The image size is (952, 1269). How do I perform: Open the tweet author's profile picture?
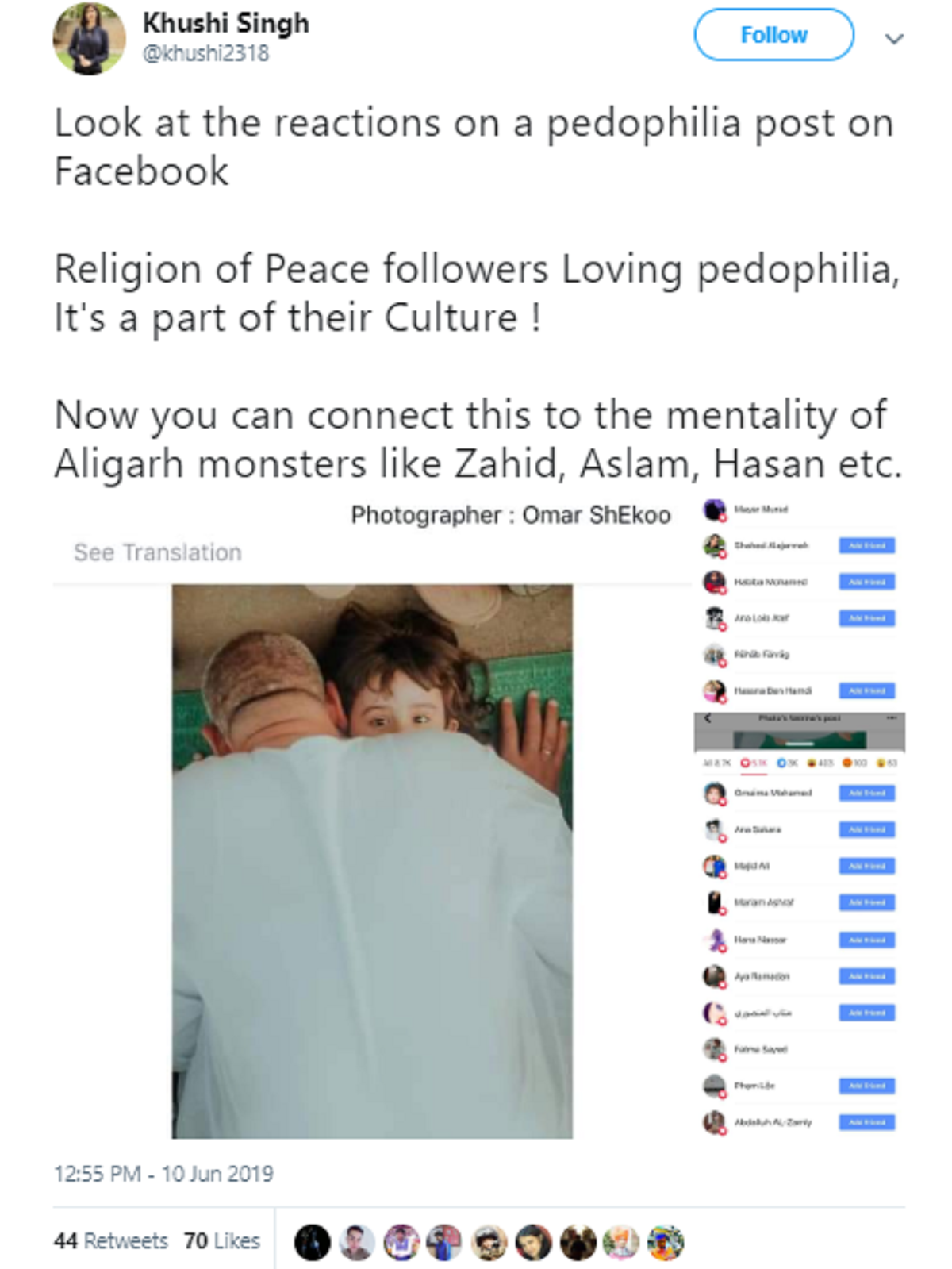point(89,38)
